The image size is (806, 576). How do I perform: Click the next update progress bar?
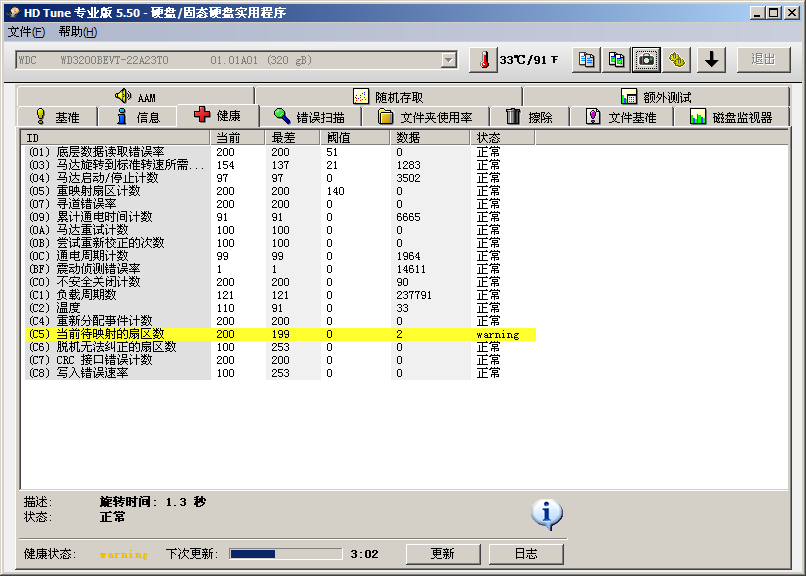pyautogui.click(x=286, y=554)
